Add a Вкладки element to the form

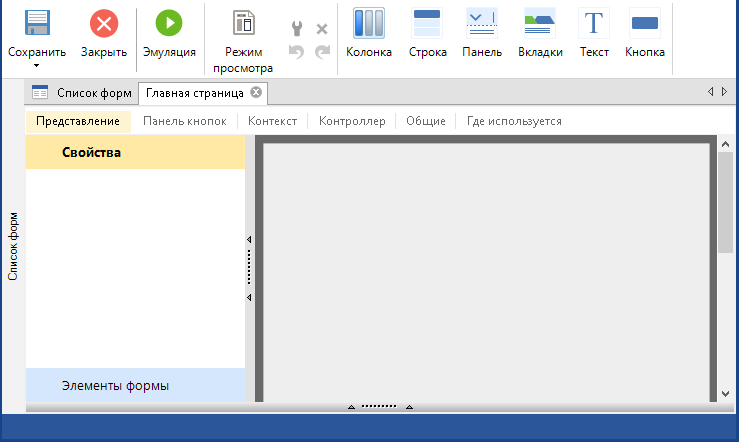540,23
